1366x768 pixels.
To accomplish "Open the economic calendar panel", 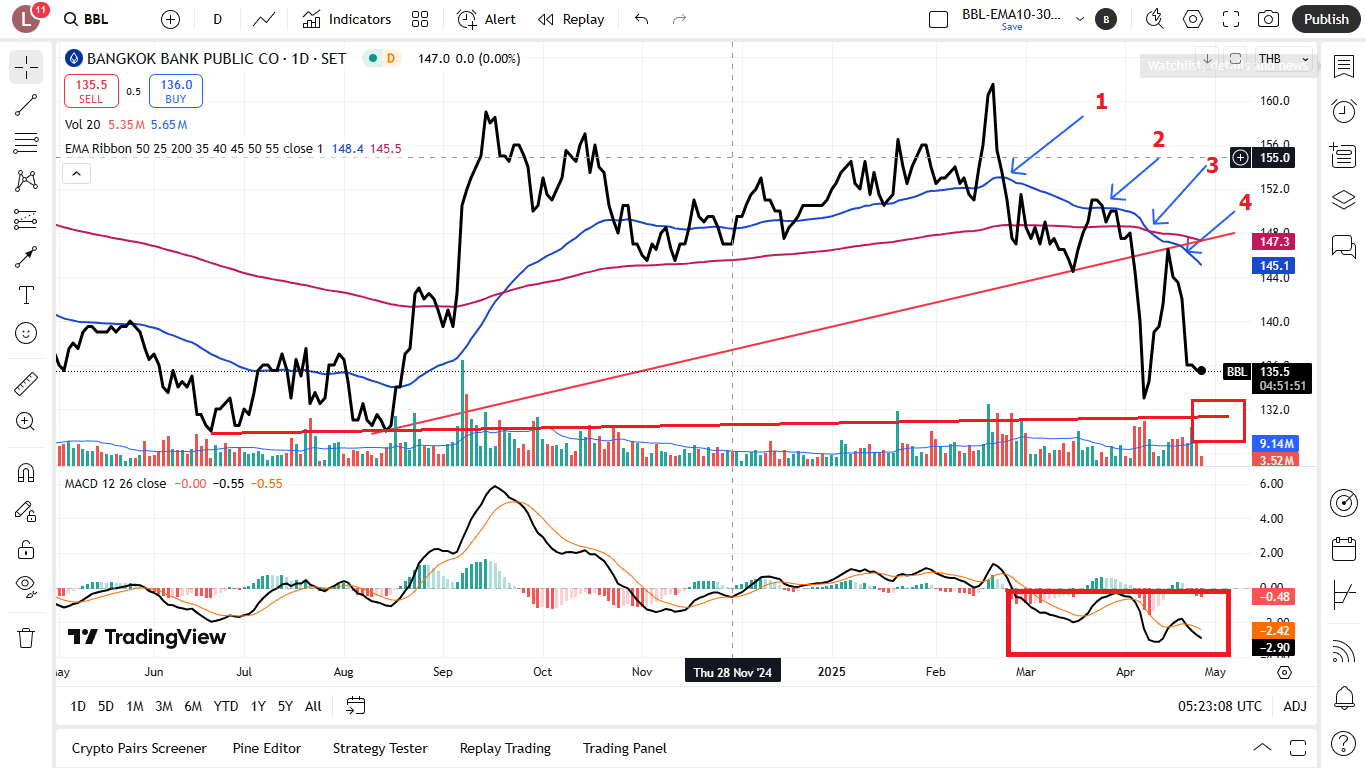I will pyautogui.click(x=1343, y=549).
